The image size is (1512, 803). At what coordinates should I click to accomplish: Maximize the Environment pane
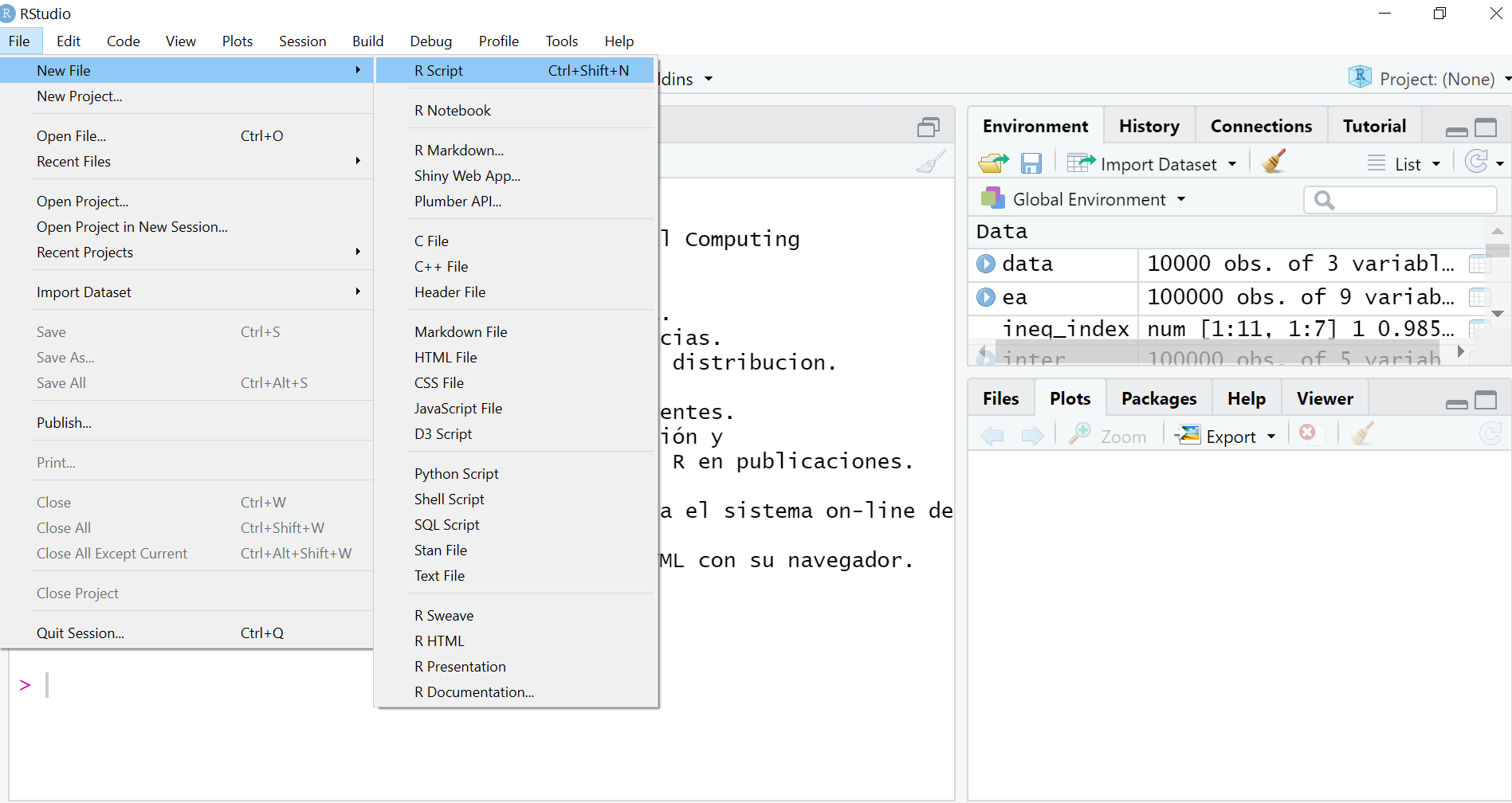pos(1486,127)
